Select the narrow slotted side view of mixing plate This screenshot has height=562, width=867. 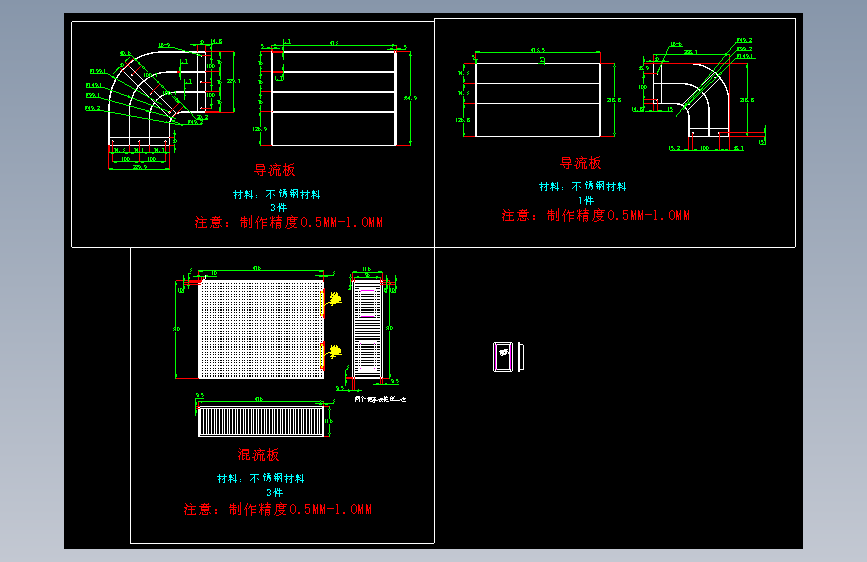tap(367, 330)
